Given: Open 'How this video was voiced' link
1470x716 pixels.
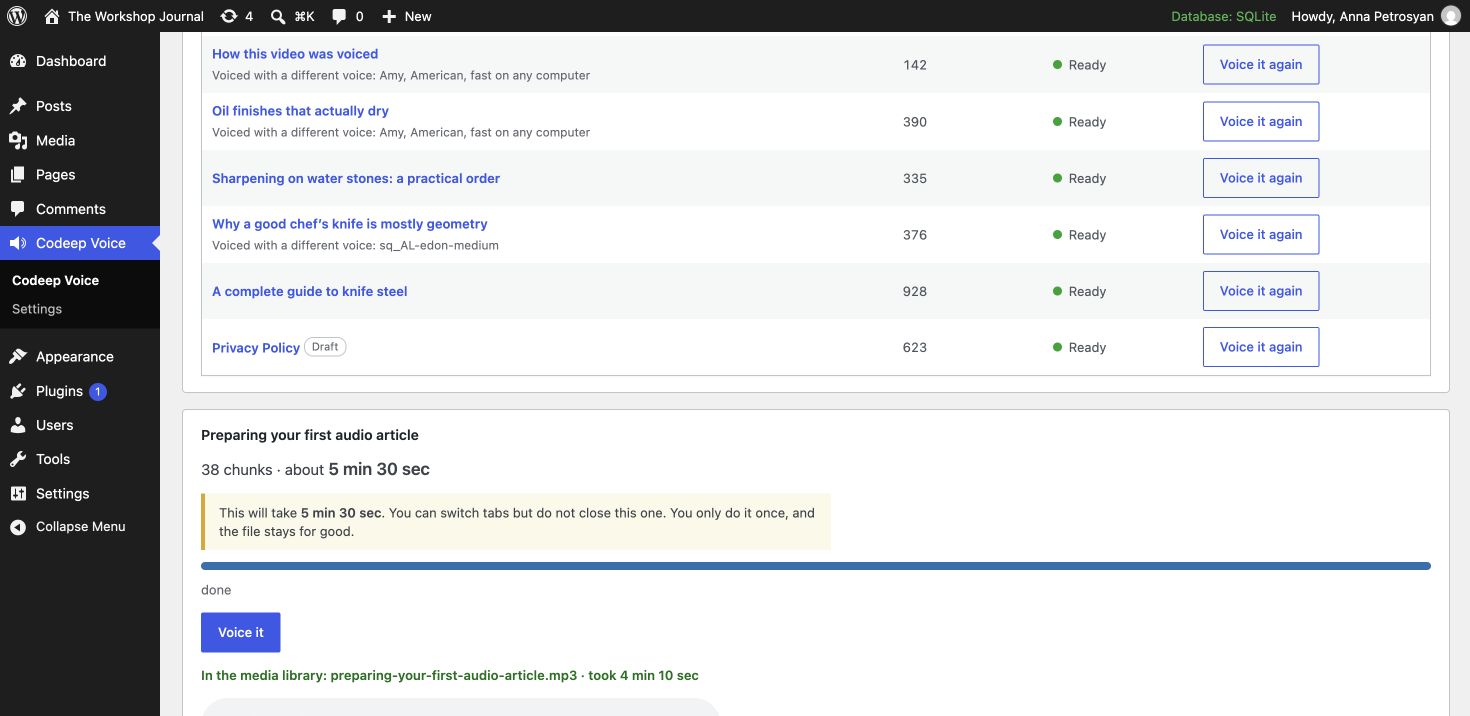Looking at the screenshot, I should pyautogui.click(x=295, y=54).
